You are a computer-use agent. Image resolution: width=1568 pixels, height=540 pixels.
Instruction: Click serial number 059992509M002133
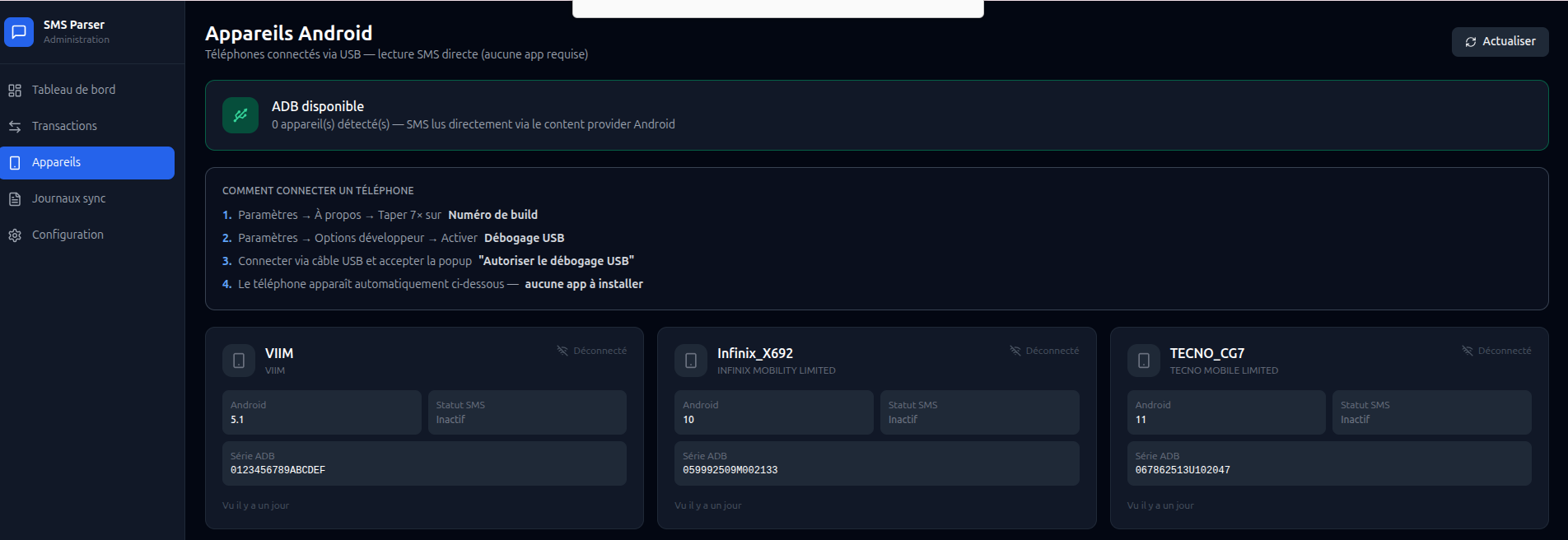[730, 471]
